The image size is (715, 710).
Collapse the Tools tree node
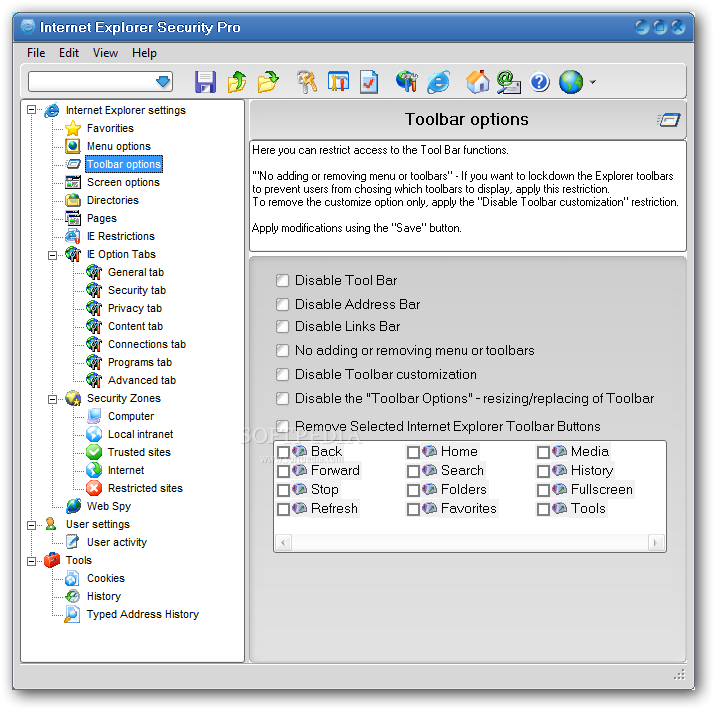[x=31, y=561]
